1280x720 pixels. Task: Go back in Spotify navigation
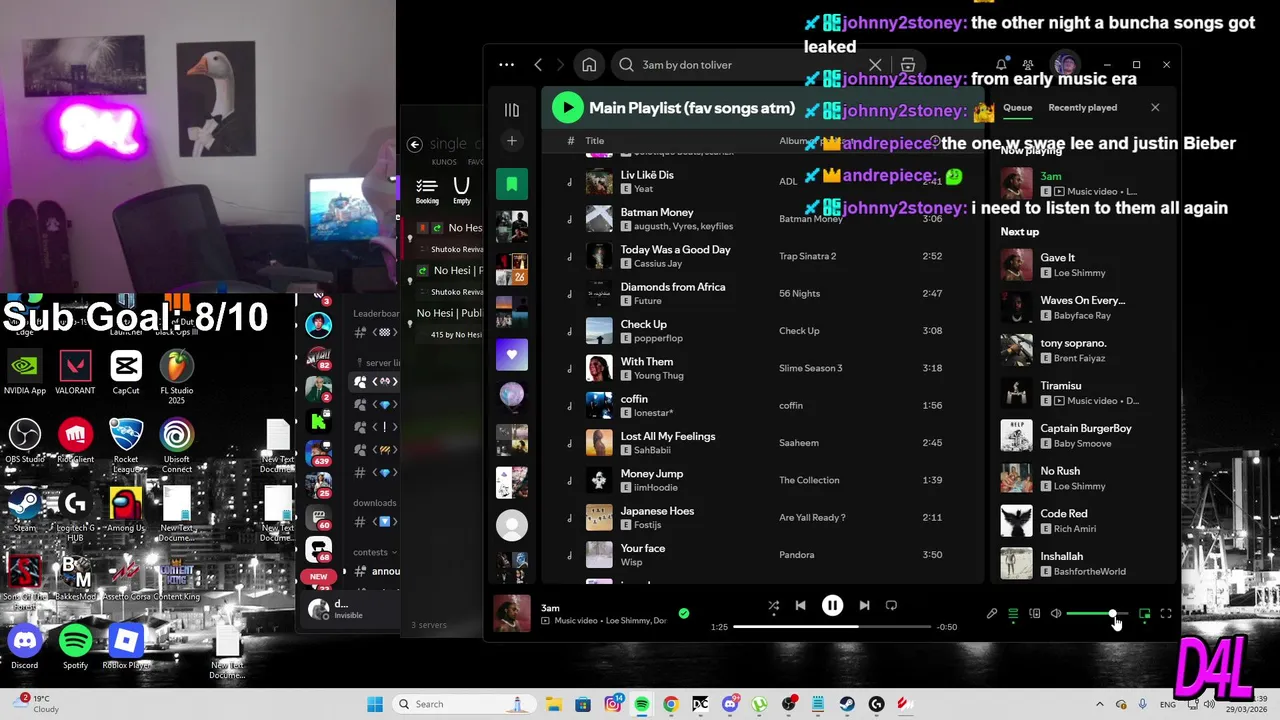(538, 65)
